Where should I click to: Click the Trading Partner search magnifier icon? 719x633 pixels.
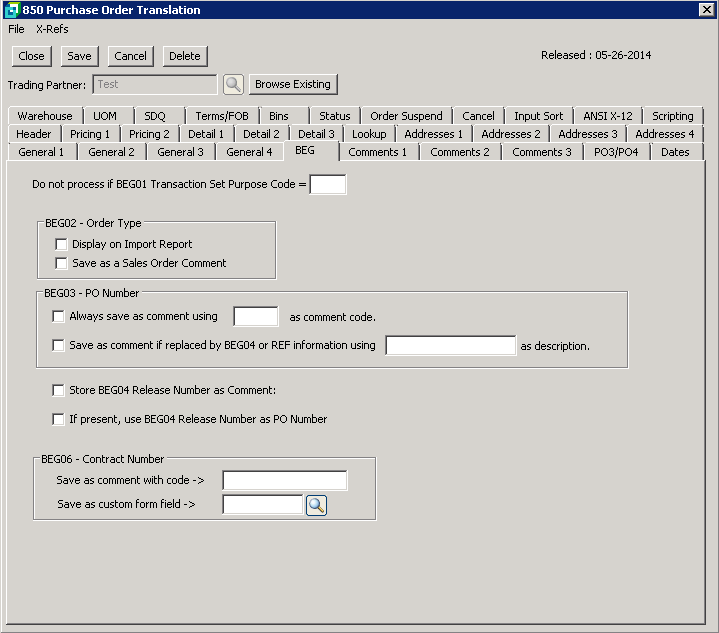point(233,85)
